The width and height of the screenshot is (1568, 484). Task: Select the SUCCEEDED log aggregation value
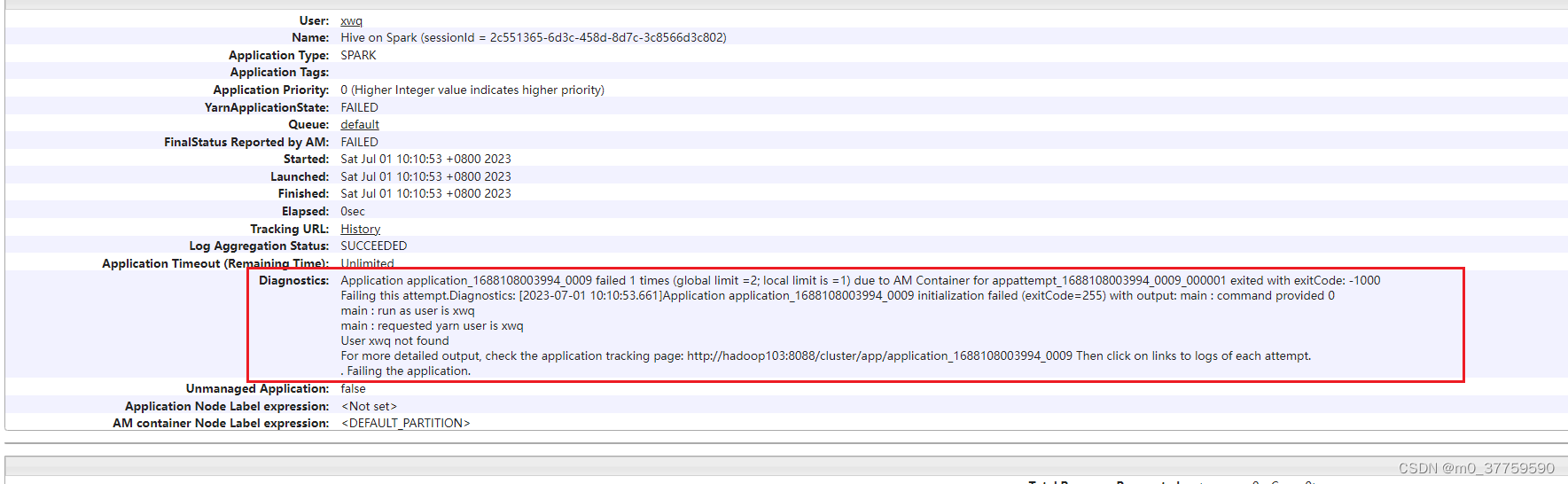pos(374,246)
